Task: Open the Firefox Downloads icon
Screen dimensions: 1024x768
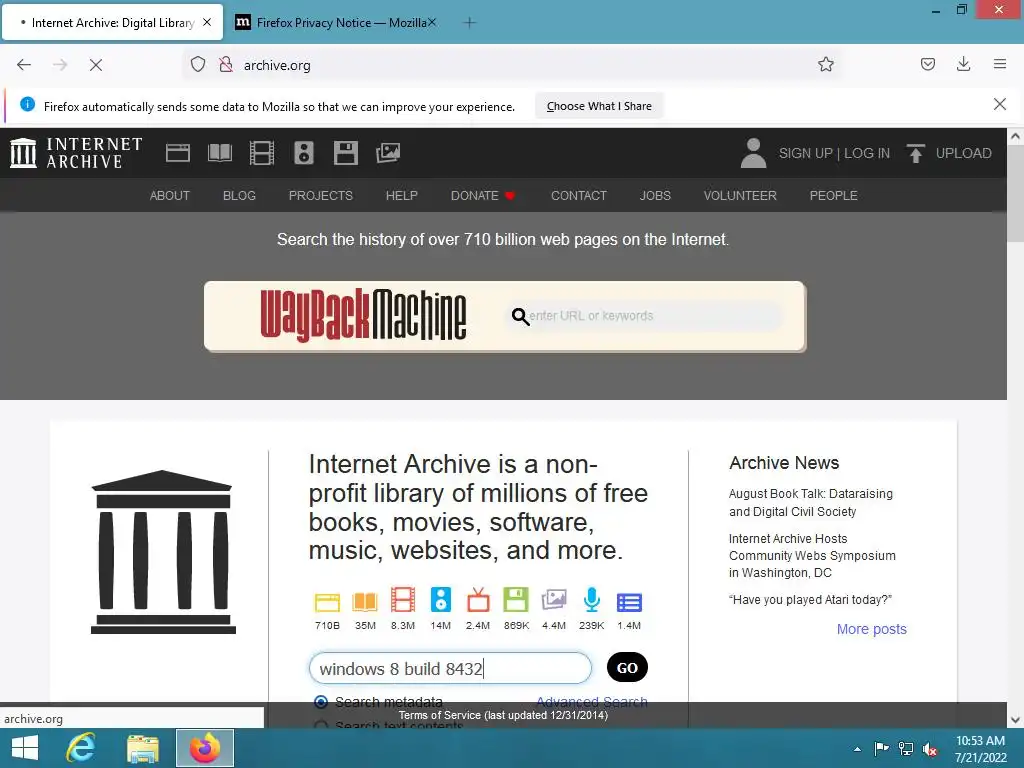Action: click(963, 64)
